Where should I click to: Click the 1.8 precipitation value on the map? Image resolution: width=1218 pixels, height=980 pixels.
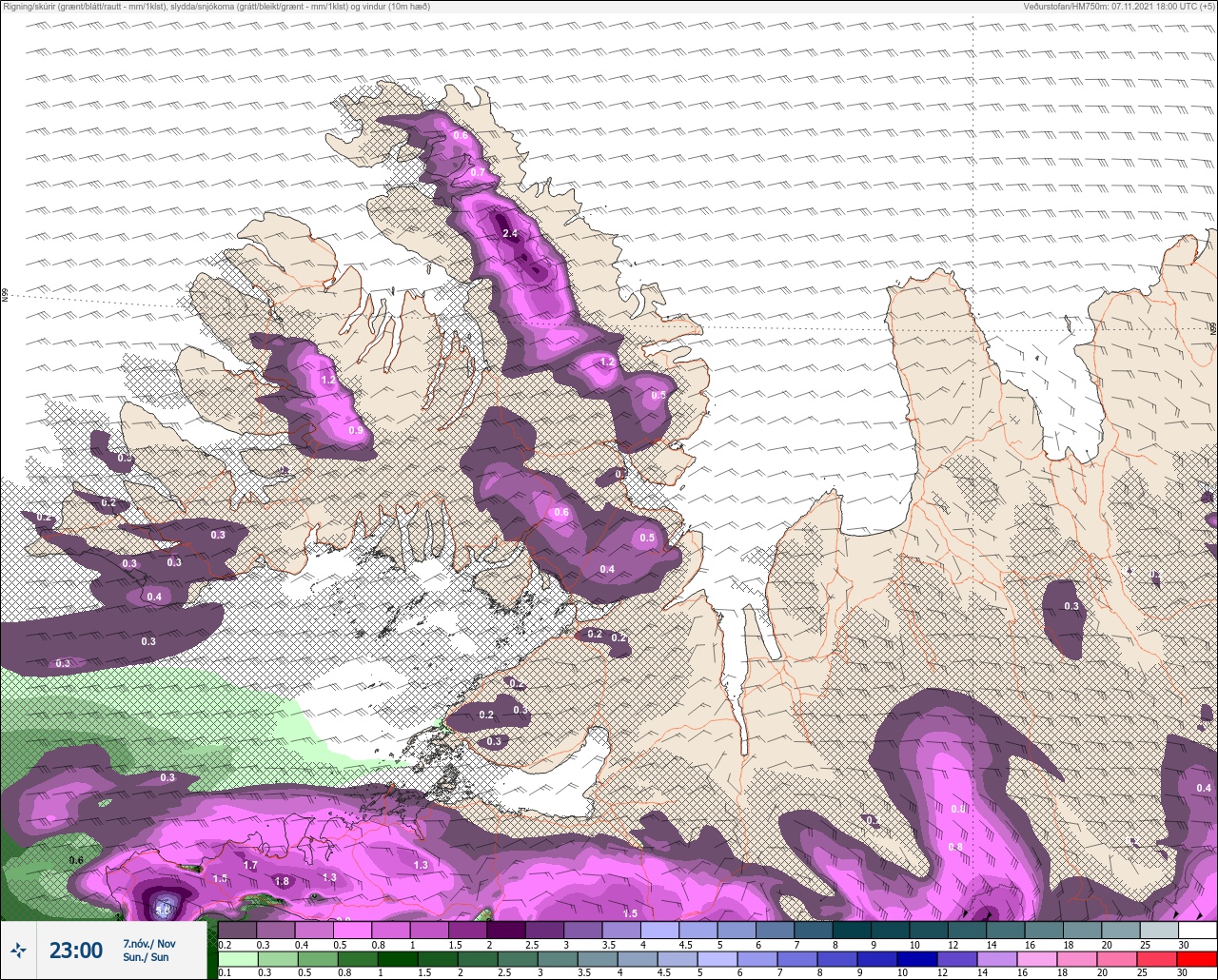click(x=282, y=882)
